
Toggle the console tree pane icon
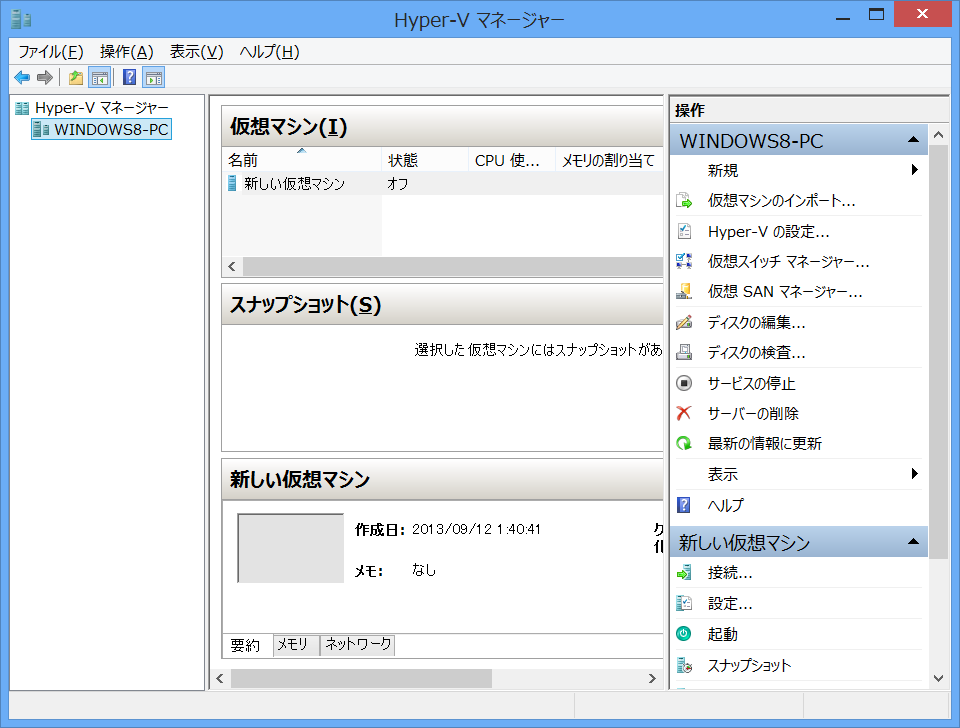coord(100,78)
